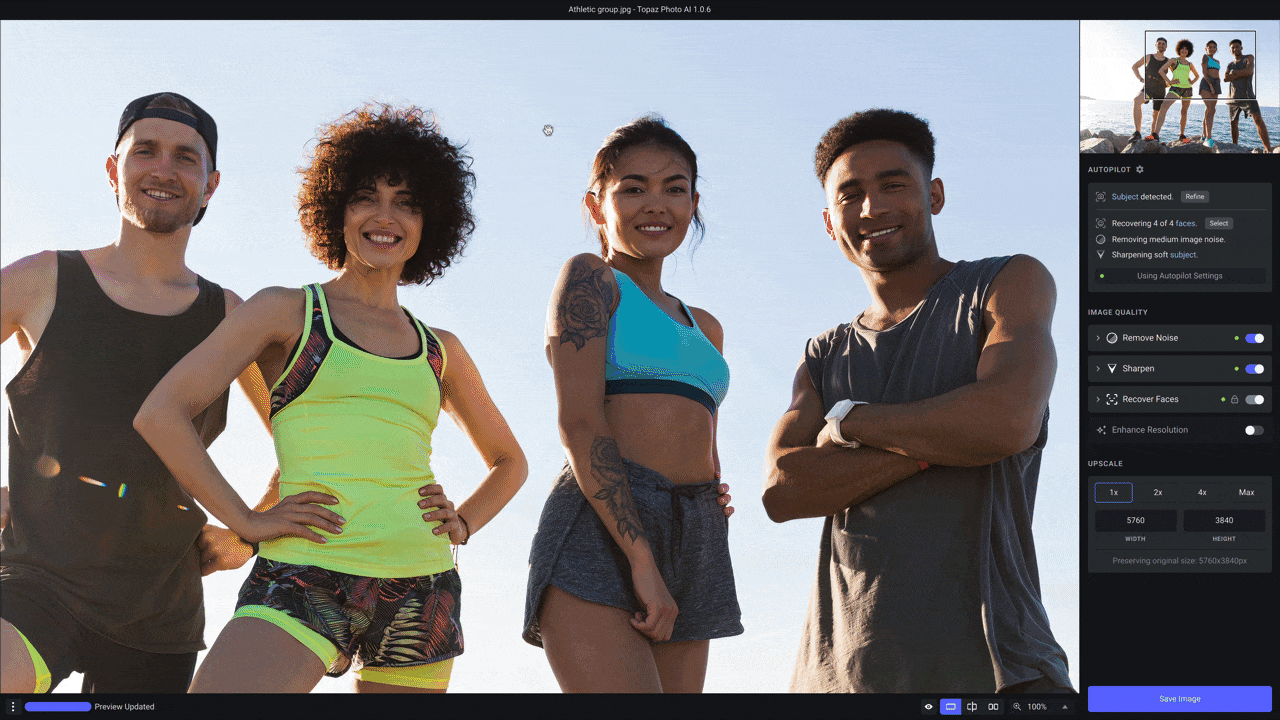Screen dimensions: 1280x720
Task: Click Refine button next to Subject detected
Action: 1195,197
